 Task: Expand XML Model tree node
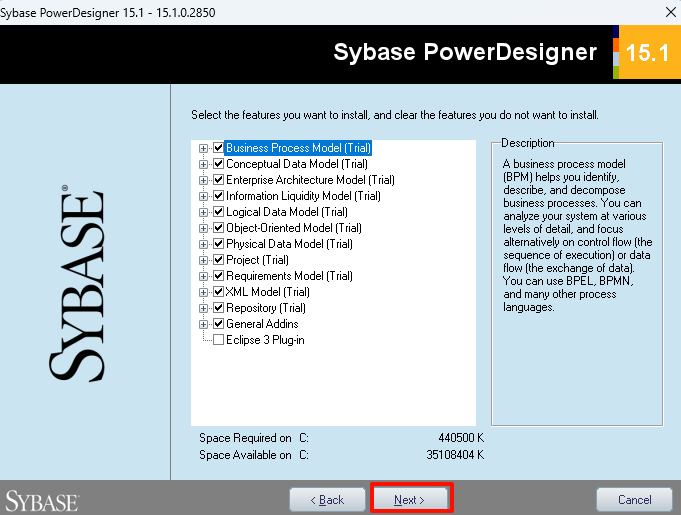point(203,292)
